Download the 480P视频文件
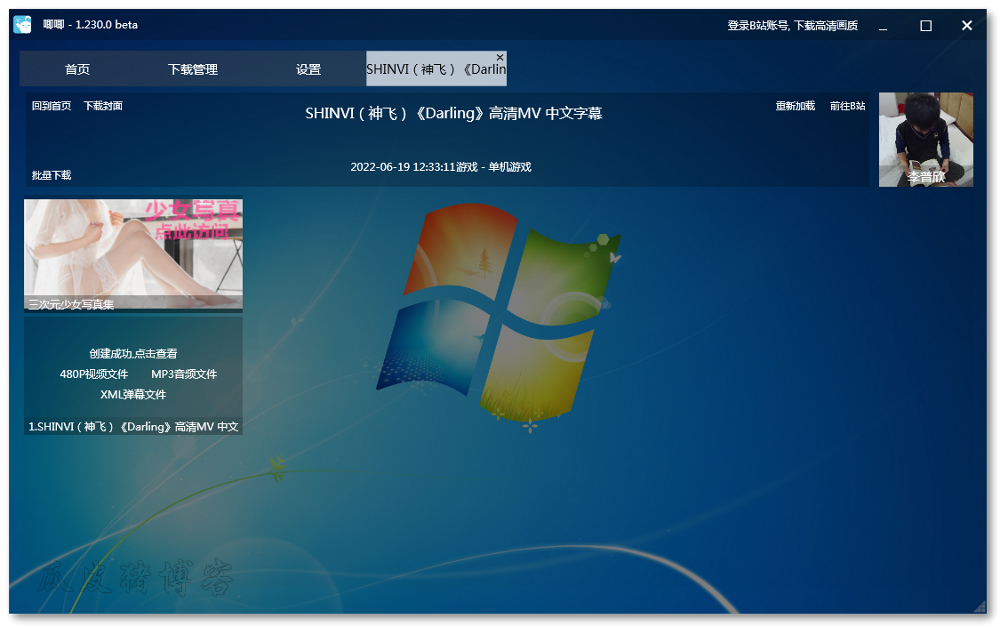Viewport: 1000px width, 627px height. pos(94,374)
